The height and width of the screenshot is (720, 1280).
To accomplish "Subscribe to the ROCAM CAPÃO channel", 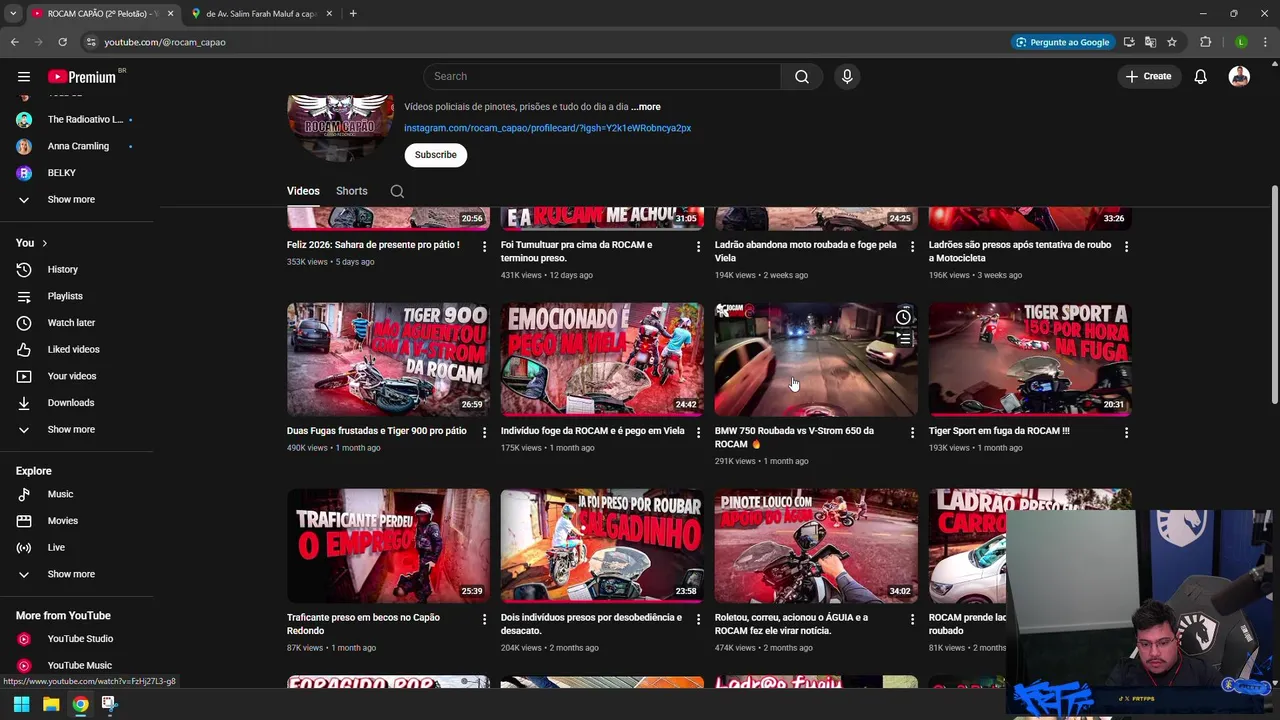I will [435, 155].
